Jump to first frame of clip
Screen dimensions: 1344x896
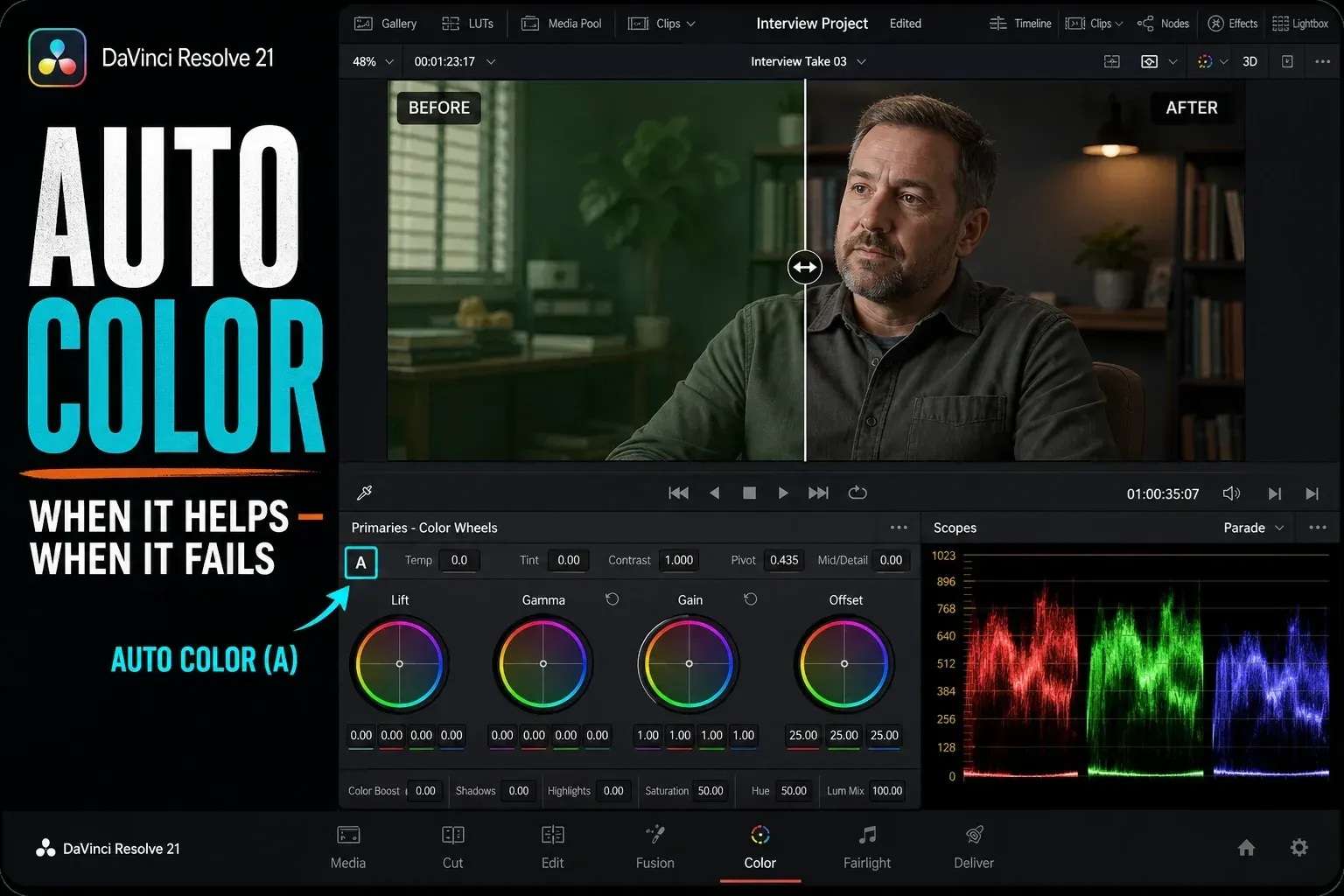[678, 493]
